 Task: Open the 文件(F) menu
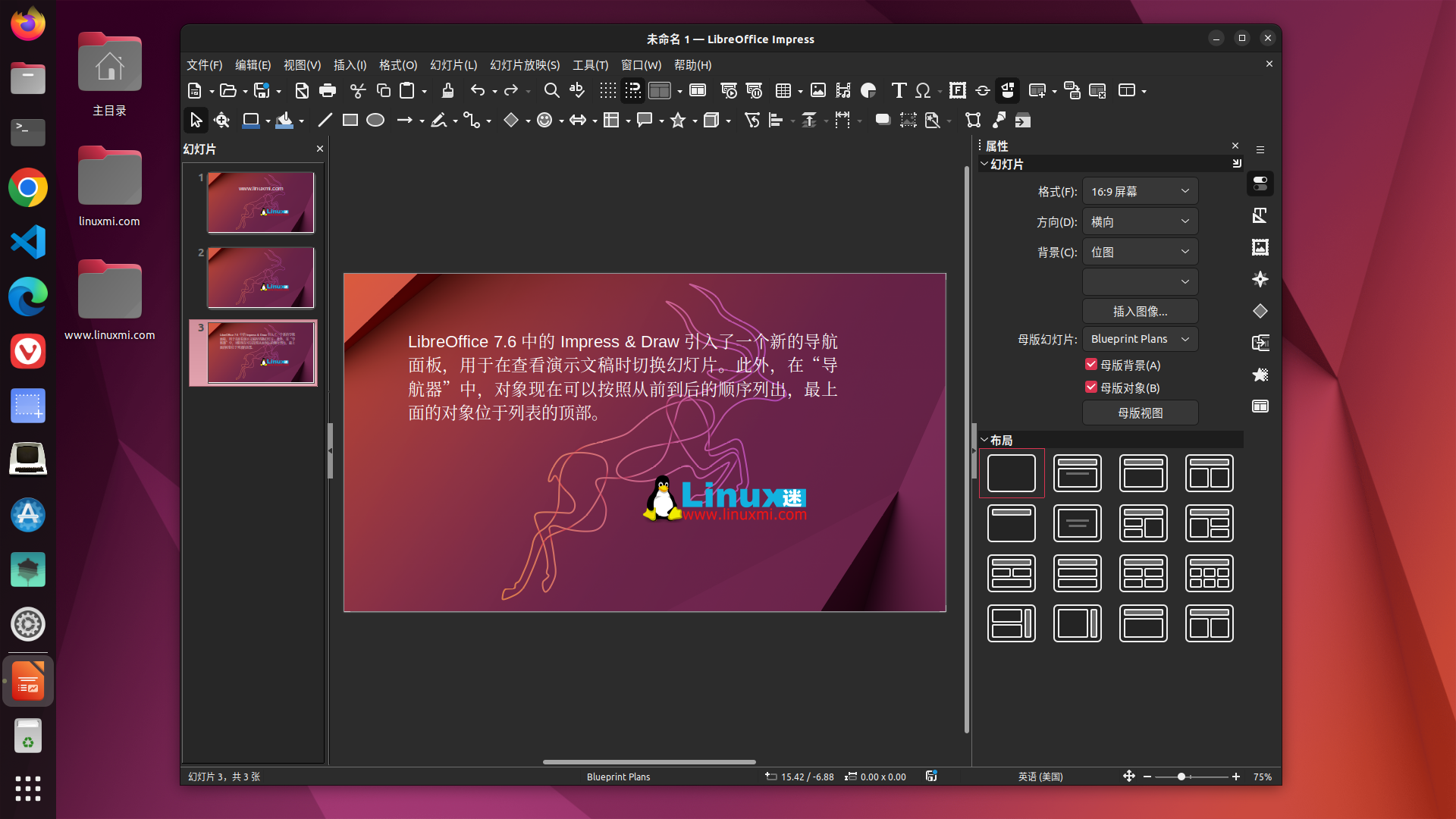point(205,64)
